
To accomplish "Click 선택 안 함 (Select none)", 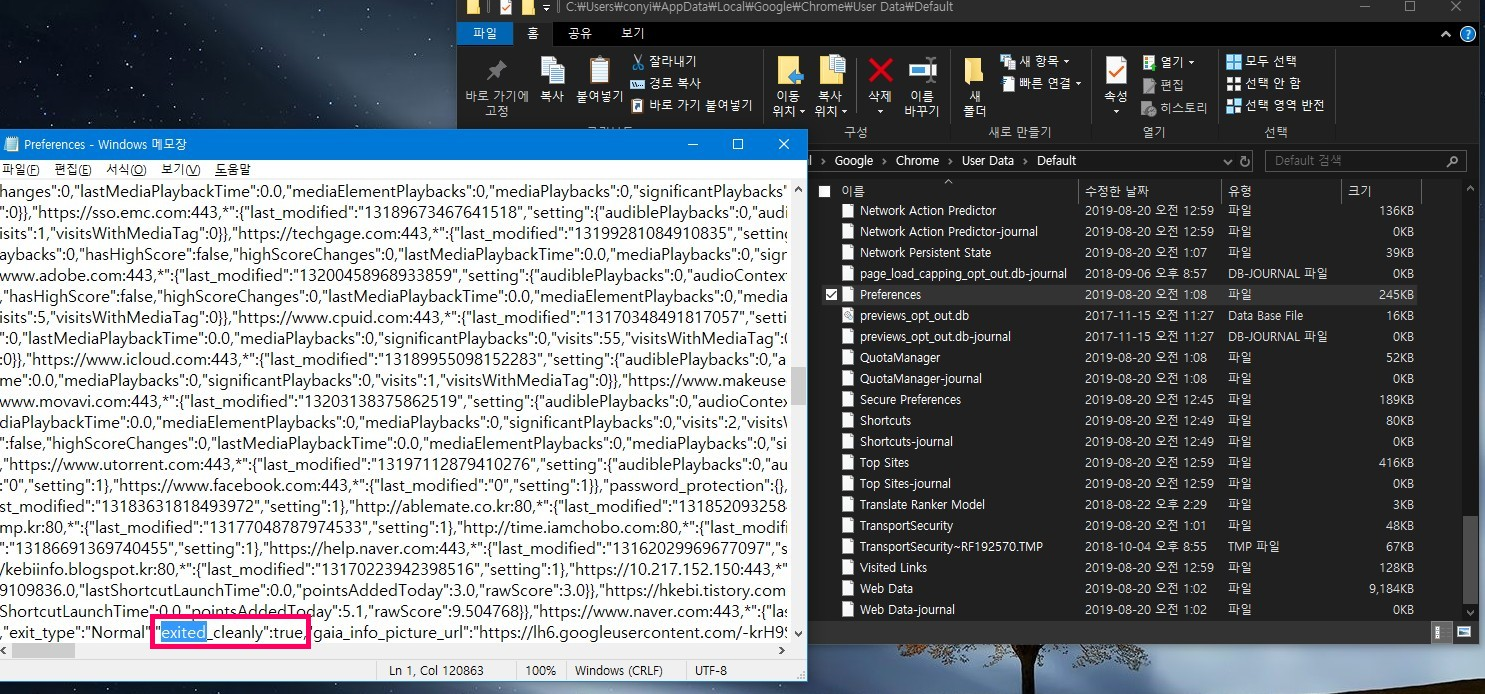I will (1264, 83).
